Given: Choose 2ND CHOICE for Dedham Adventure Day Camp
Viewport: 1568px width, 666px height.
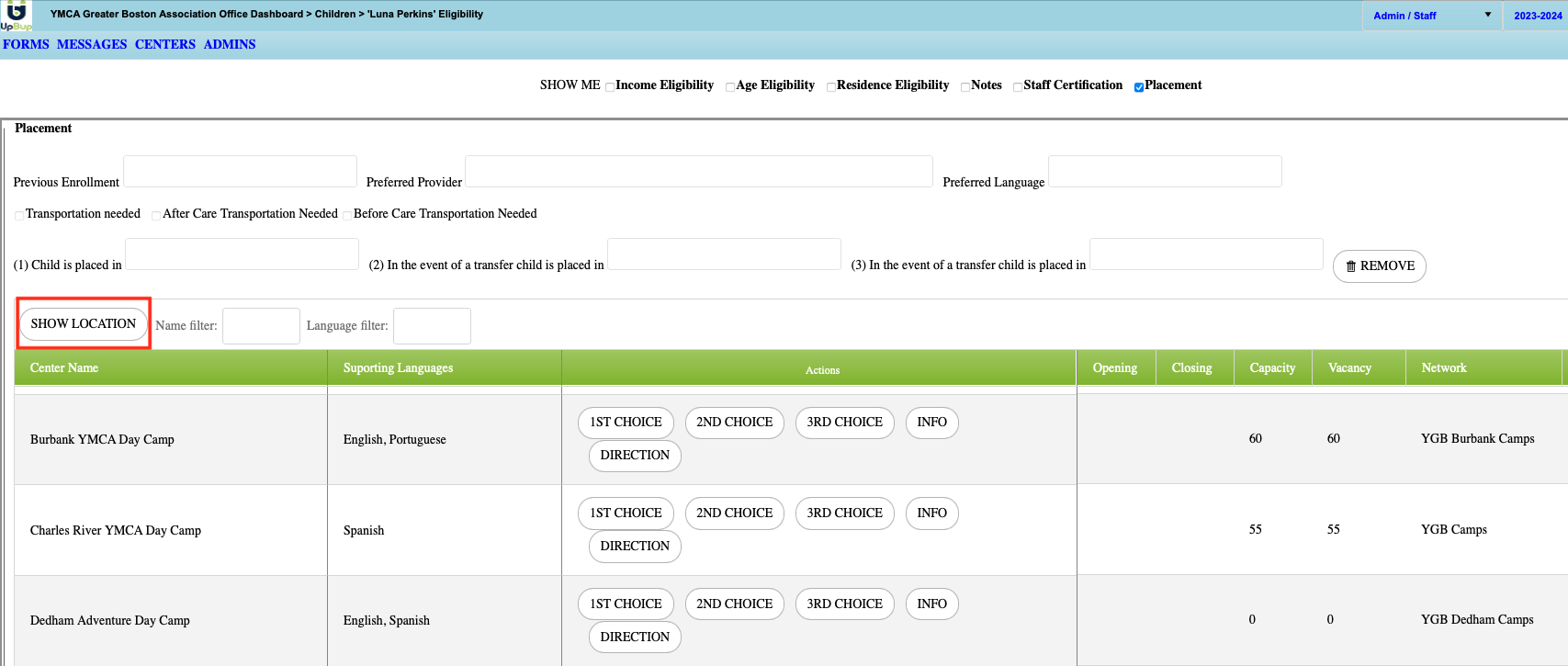Looking at the screenshot, I should [734, 604].
